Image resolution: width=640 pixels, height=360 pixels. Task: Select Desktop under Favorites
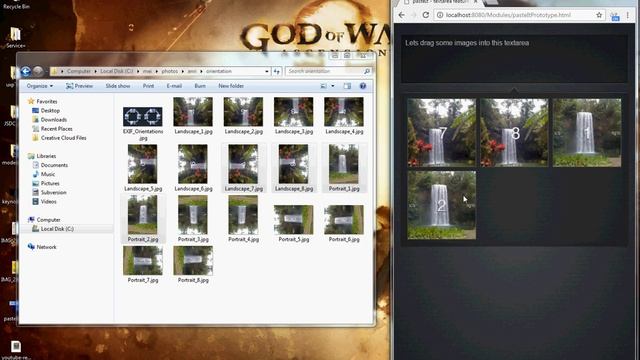pyautogui.click(x=46, y=111)
